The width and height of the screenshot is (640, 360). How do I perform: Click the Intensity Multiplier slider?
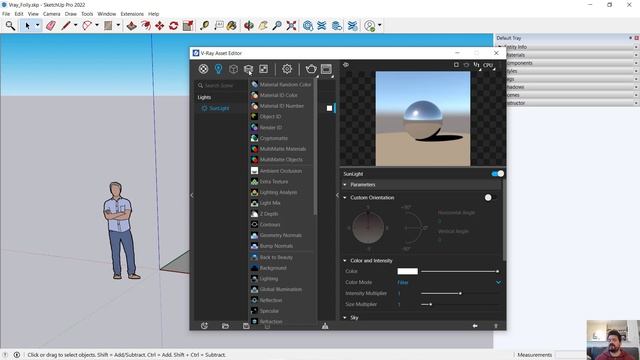coord(460,293)
